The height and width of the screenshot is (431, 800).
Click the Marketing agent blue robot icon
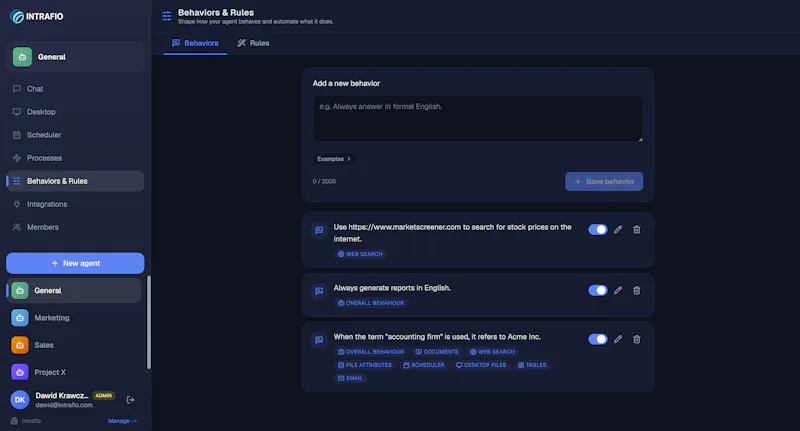click(x=19, y=318)
